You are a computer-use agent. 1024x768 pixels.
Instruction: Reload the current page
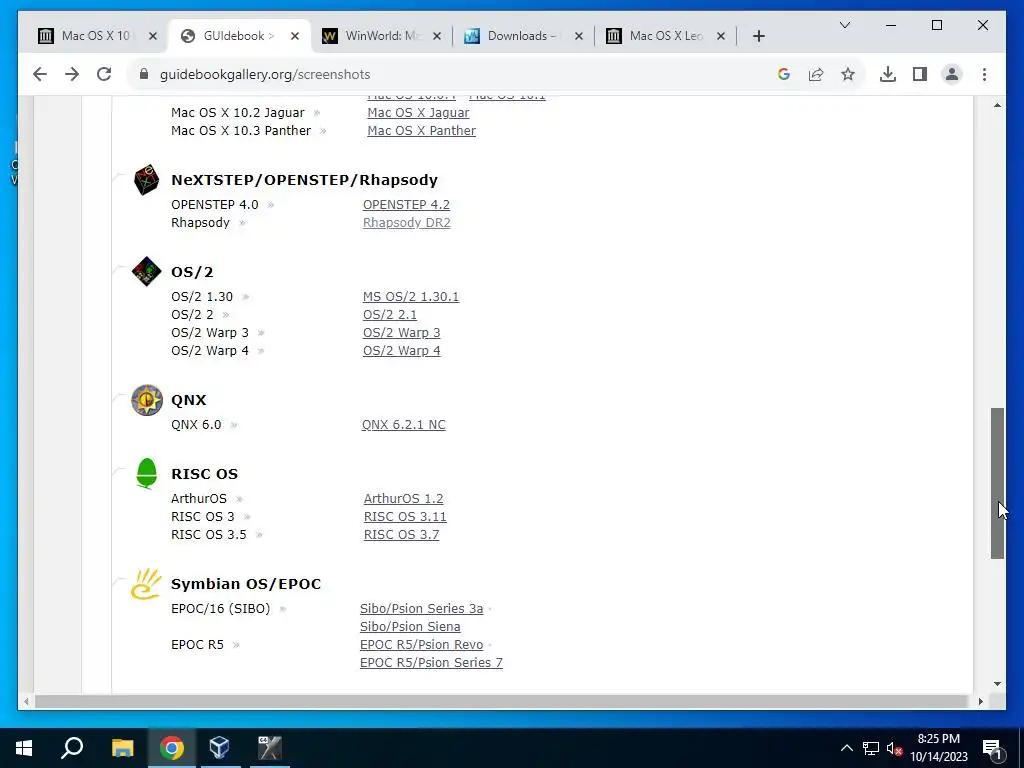(104, 74)
